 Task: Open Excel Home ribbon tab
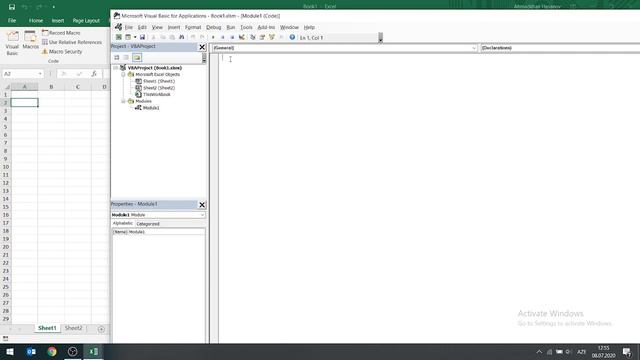pyautogui.click(x=36, y=20)
